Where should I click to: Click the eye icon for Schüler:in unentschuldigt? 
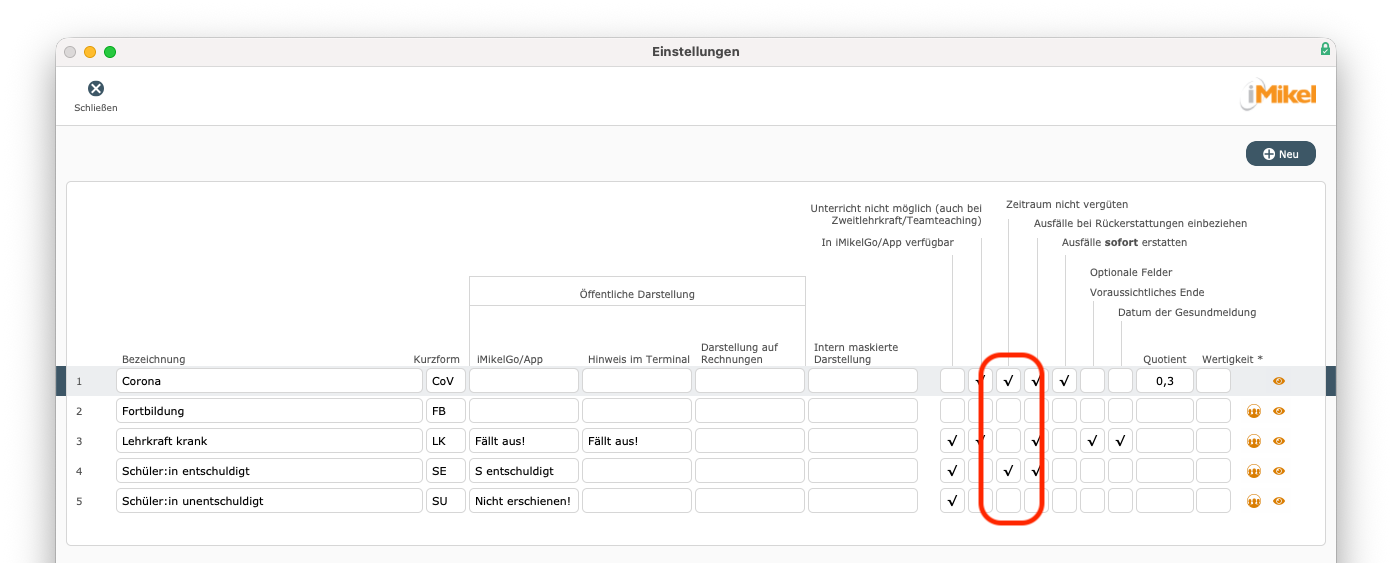pos(1279,501)
